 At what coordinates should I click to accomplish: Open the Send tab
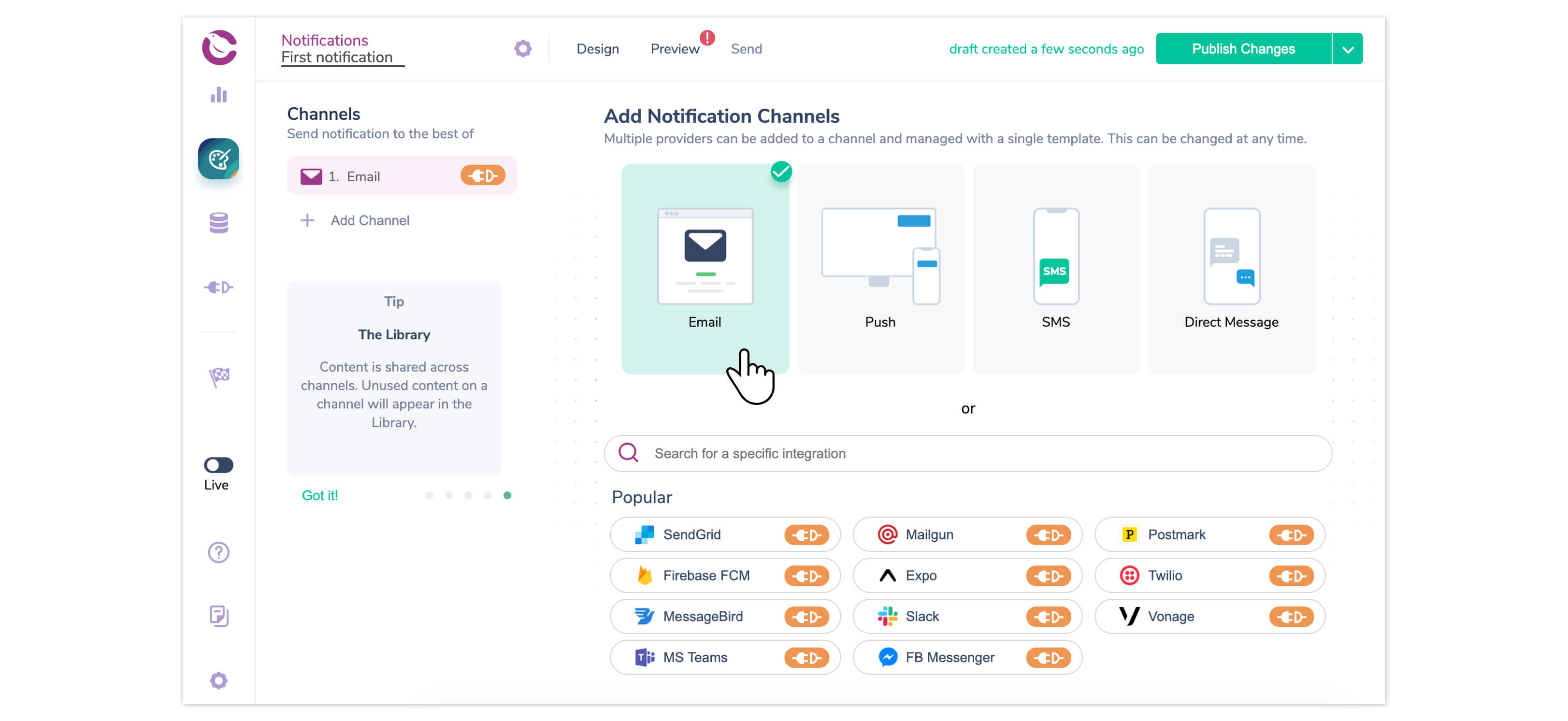point(746,49)
